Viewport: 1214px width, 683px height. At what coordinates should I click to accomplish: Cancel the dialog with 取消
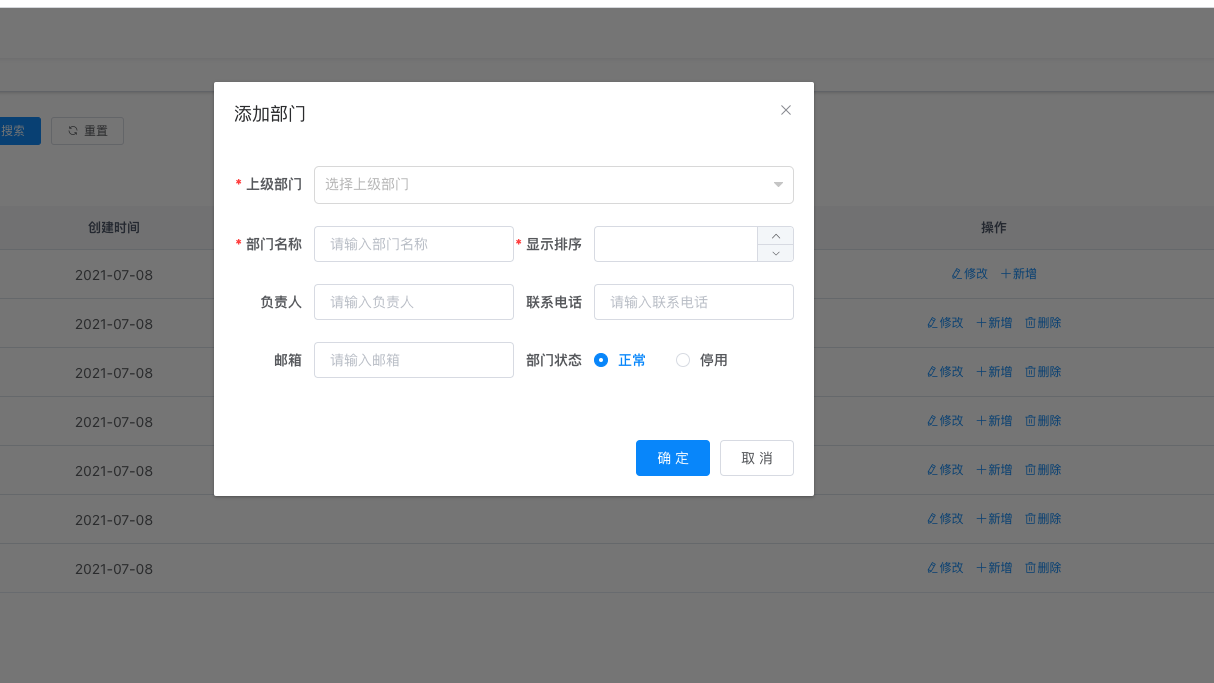click(757, 458)
